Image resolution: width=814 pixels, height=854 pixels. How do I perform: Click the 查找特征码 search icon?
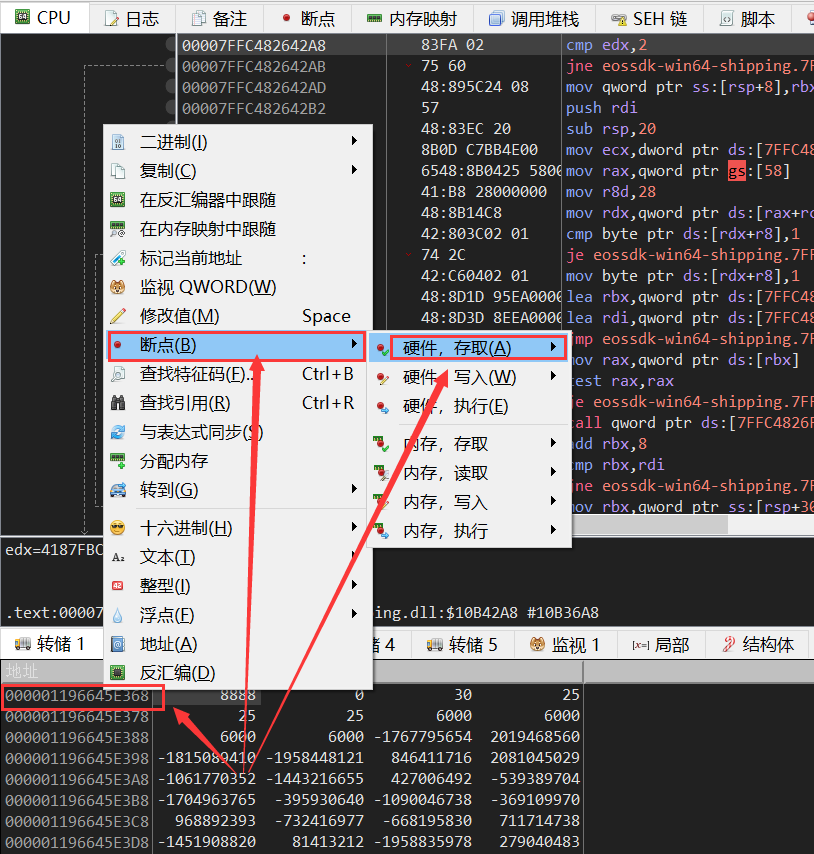pos(118,374)
